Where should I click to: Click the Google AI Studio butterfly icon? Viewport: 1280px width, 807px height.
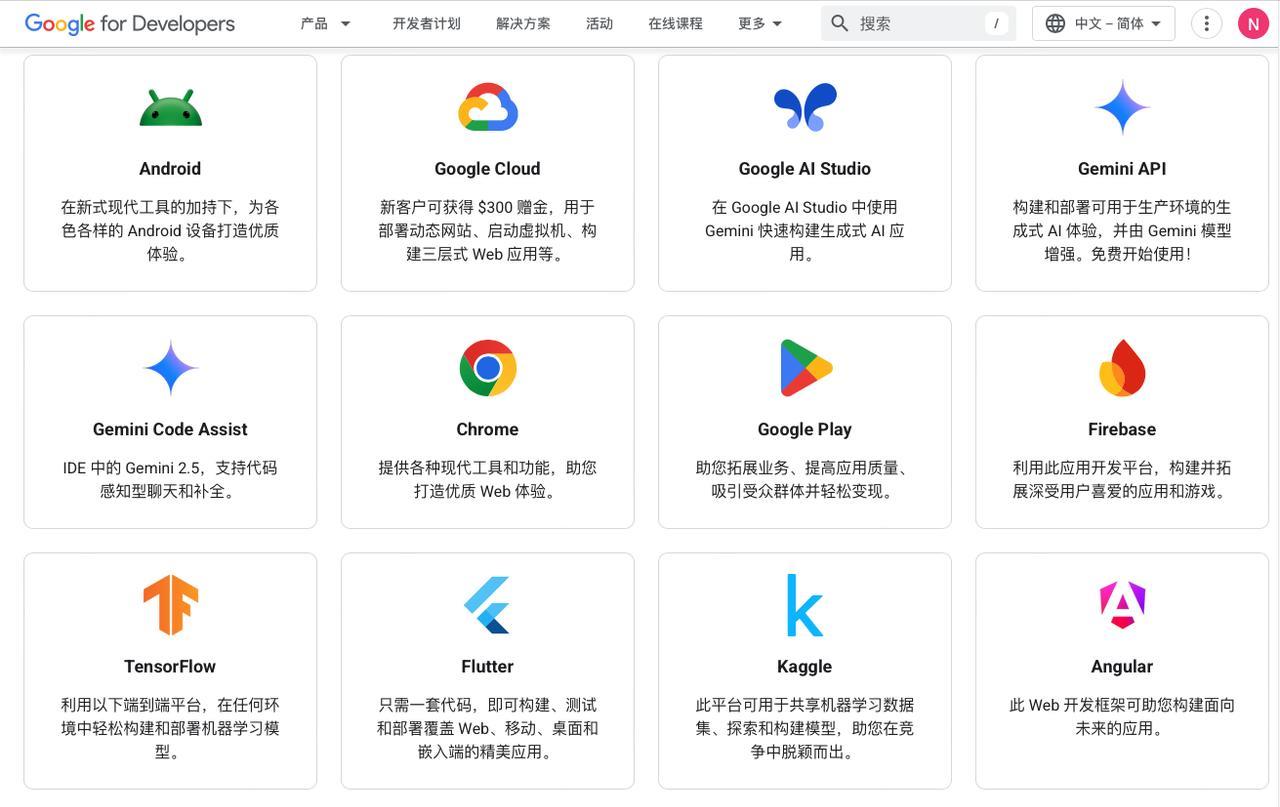(805, 107)
